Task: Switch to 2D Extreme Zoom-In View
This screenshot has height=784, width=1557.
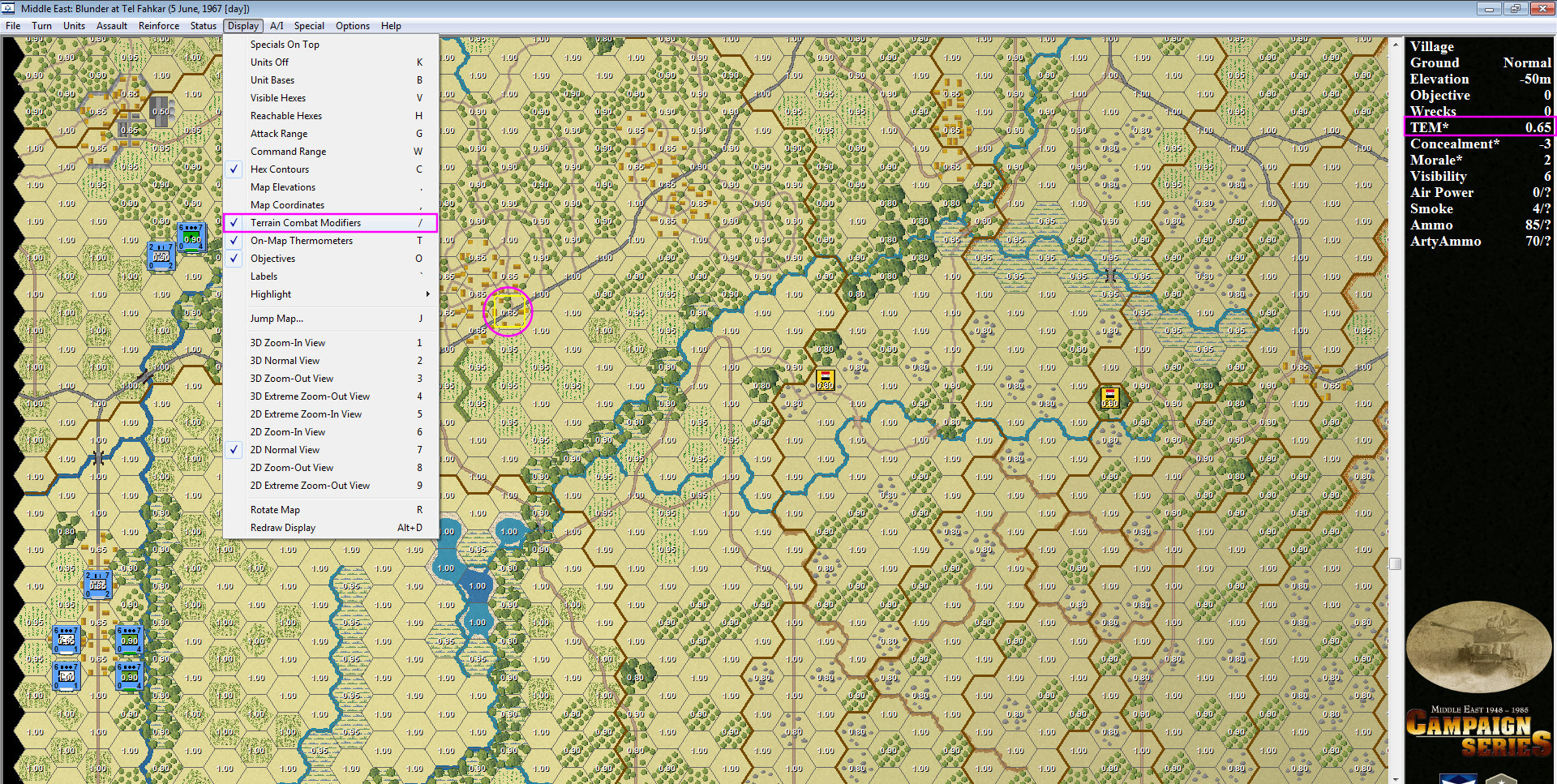Action: click(331, 414)
